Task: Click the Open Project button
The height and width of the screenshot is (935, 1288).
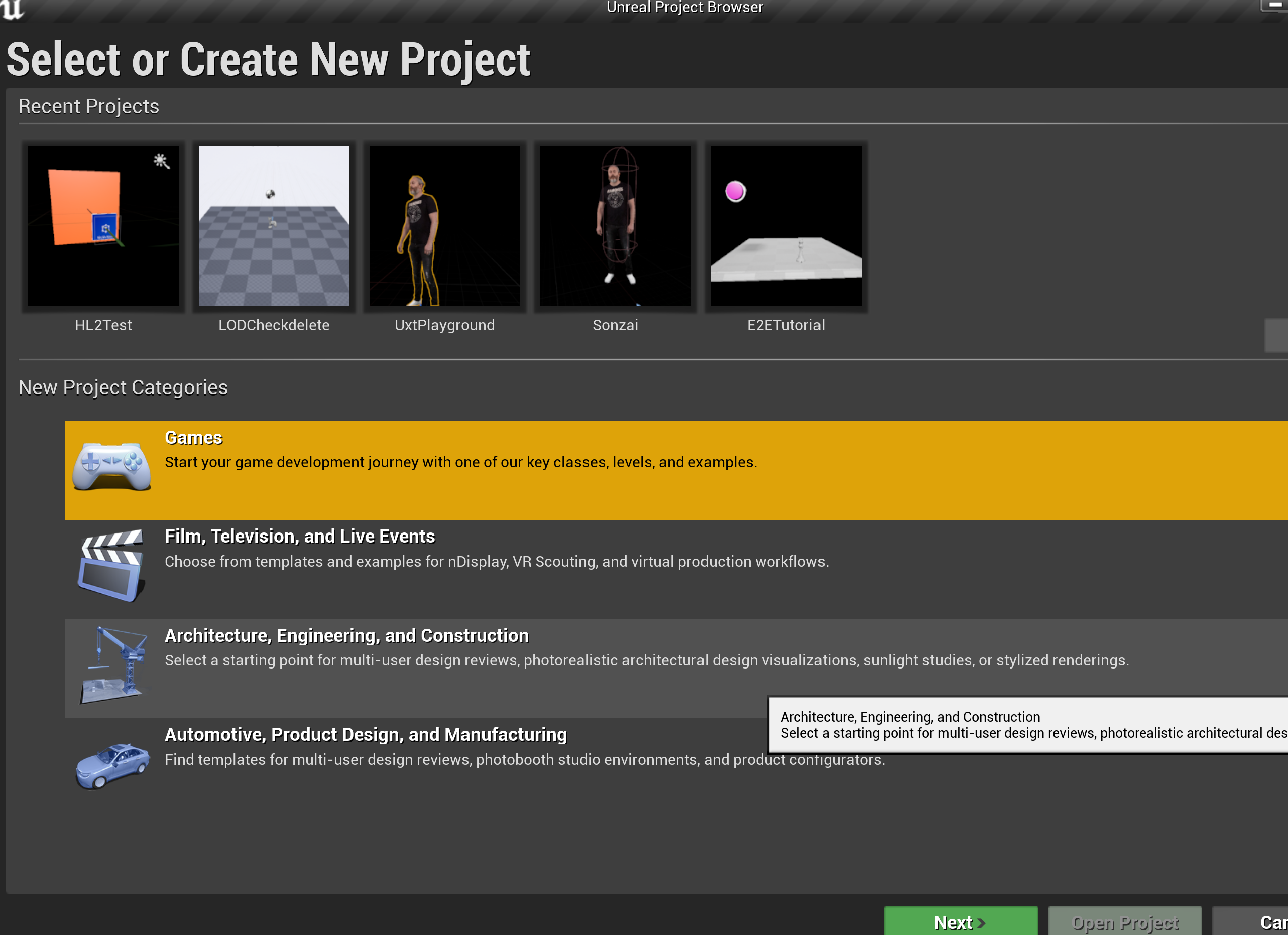Action: (1124, 921)
